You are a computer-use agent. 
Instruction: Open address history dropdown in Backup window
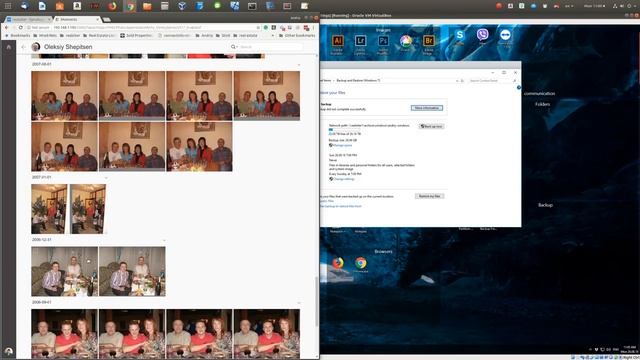457,81
